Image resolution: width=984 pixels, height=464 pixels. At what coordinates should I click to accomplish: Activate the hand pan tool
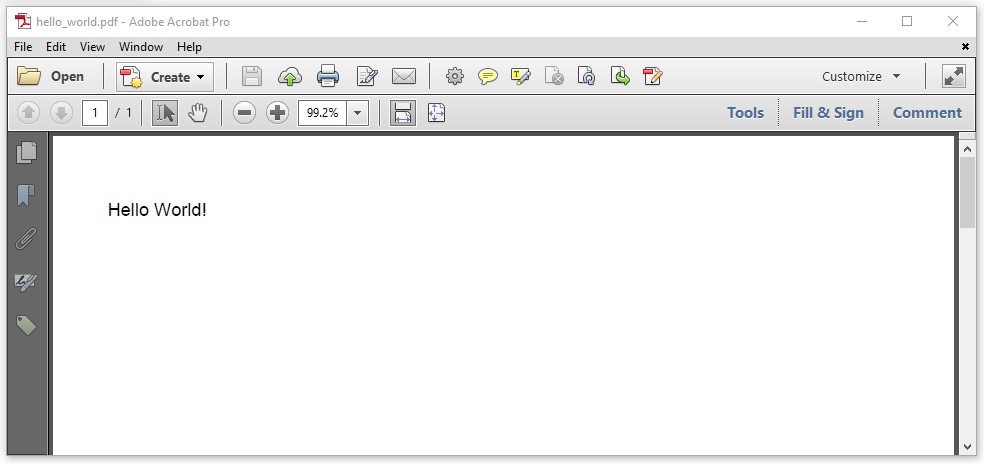pyautogui.click(x=198, y=113)
